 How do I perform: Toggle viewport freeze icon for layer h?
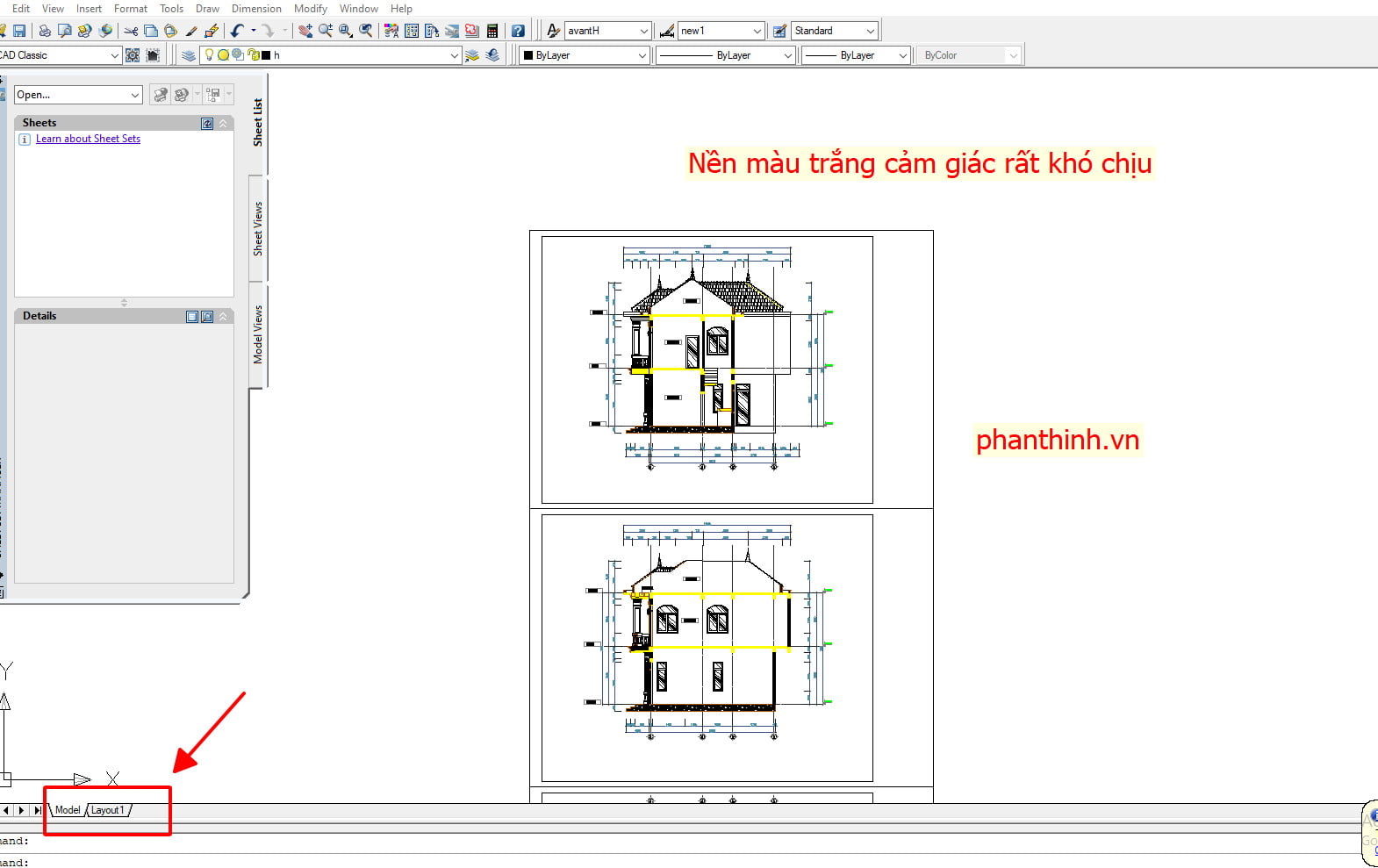238,54
